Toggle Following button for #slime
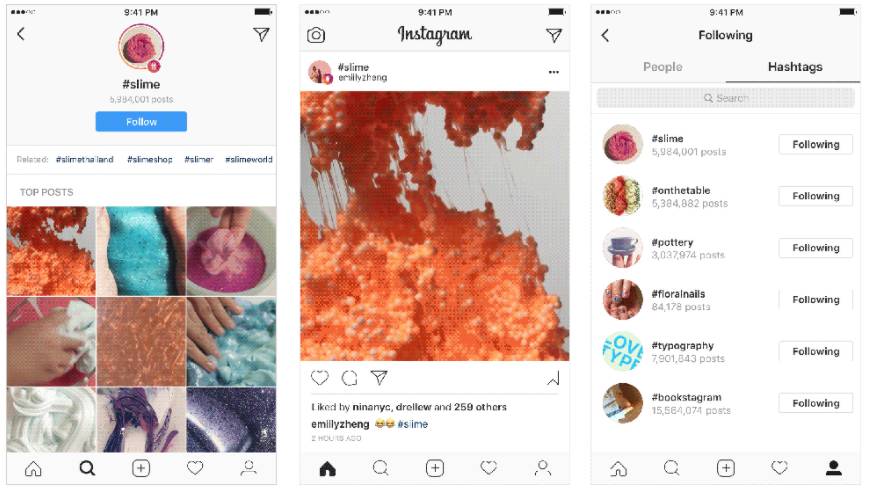This screenshot has width=870, height=490. tap(816, 144)
